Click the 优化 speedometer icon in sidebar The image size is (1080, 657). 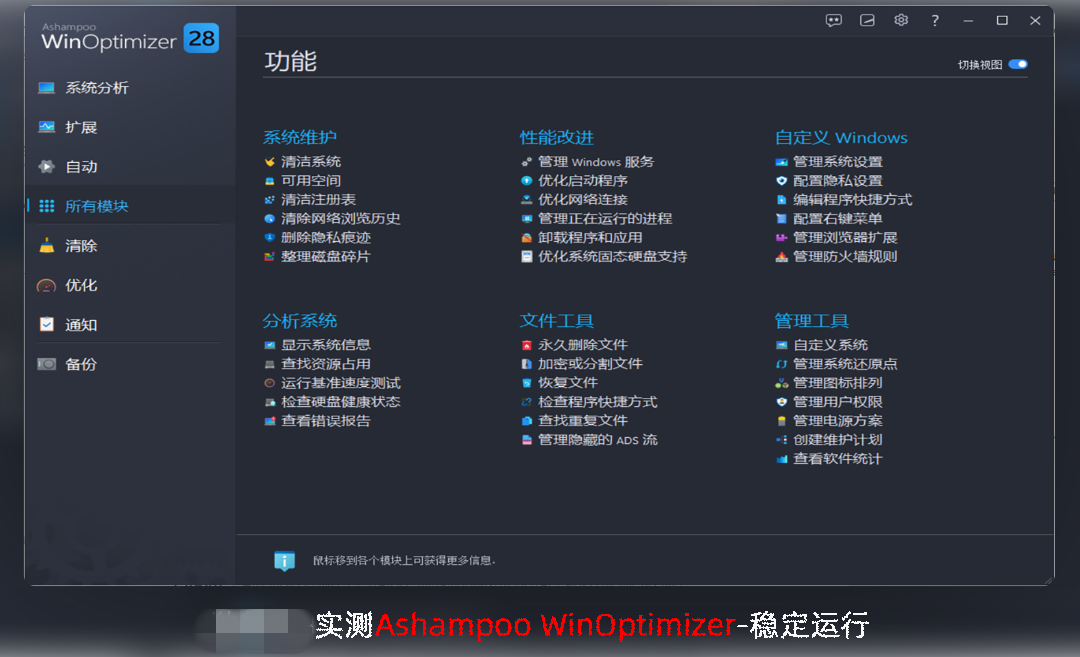click(x=46, y=285)
